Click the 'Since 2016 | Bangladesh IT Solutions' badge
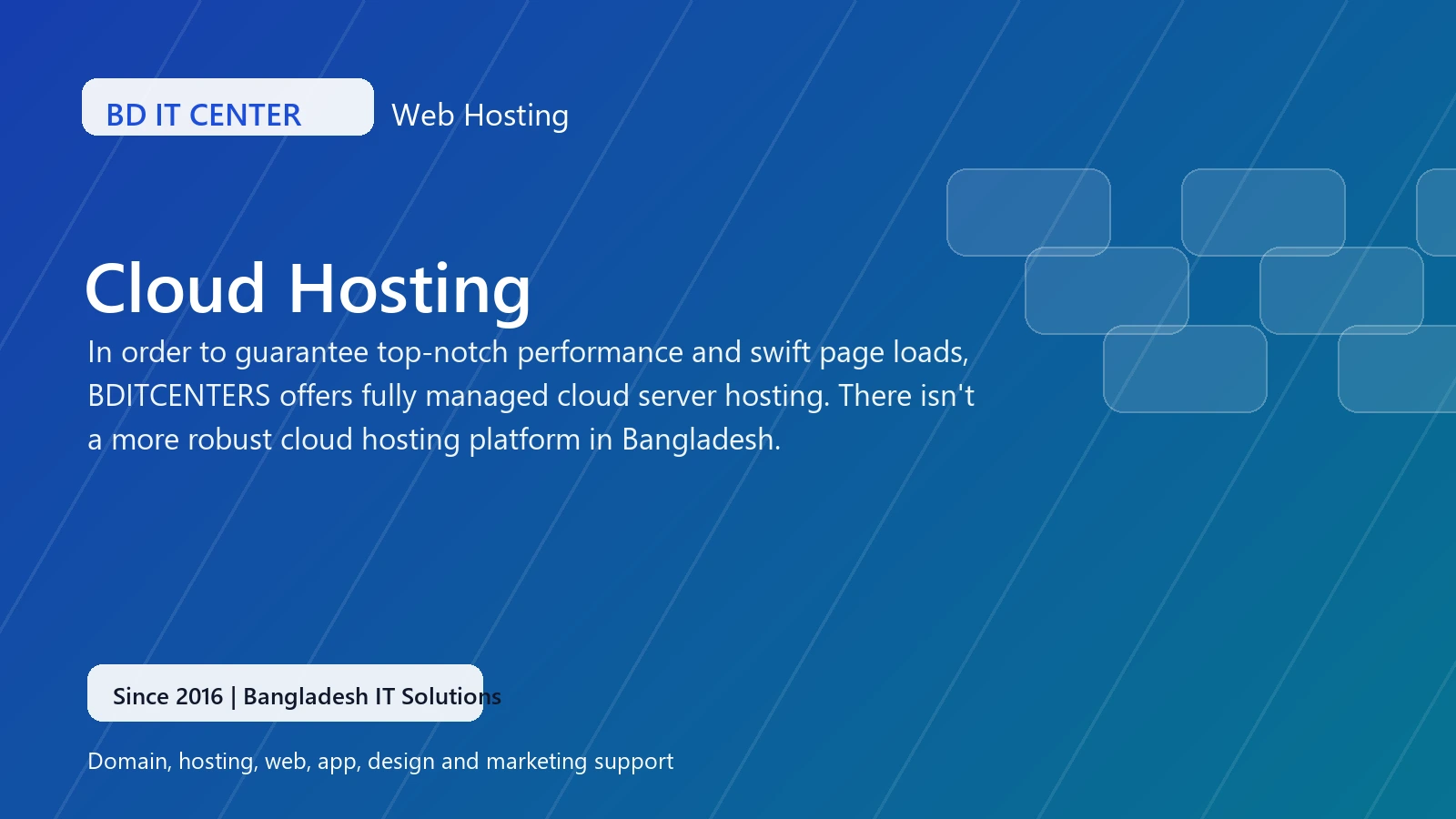Screen dimensions: 1456x819 pos(285,693)
